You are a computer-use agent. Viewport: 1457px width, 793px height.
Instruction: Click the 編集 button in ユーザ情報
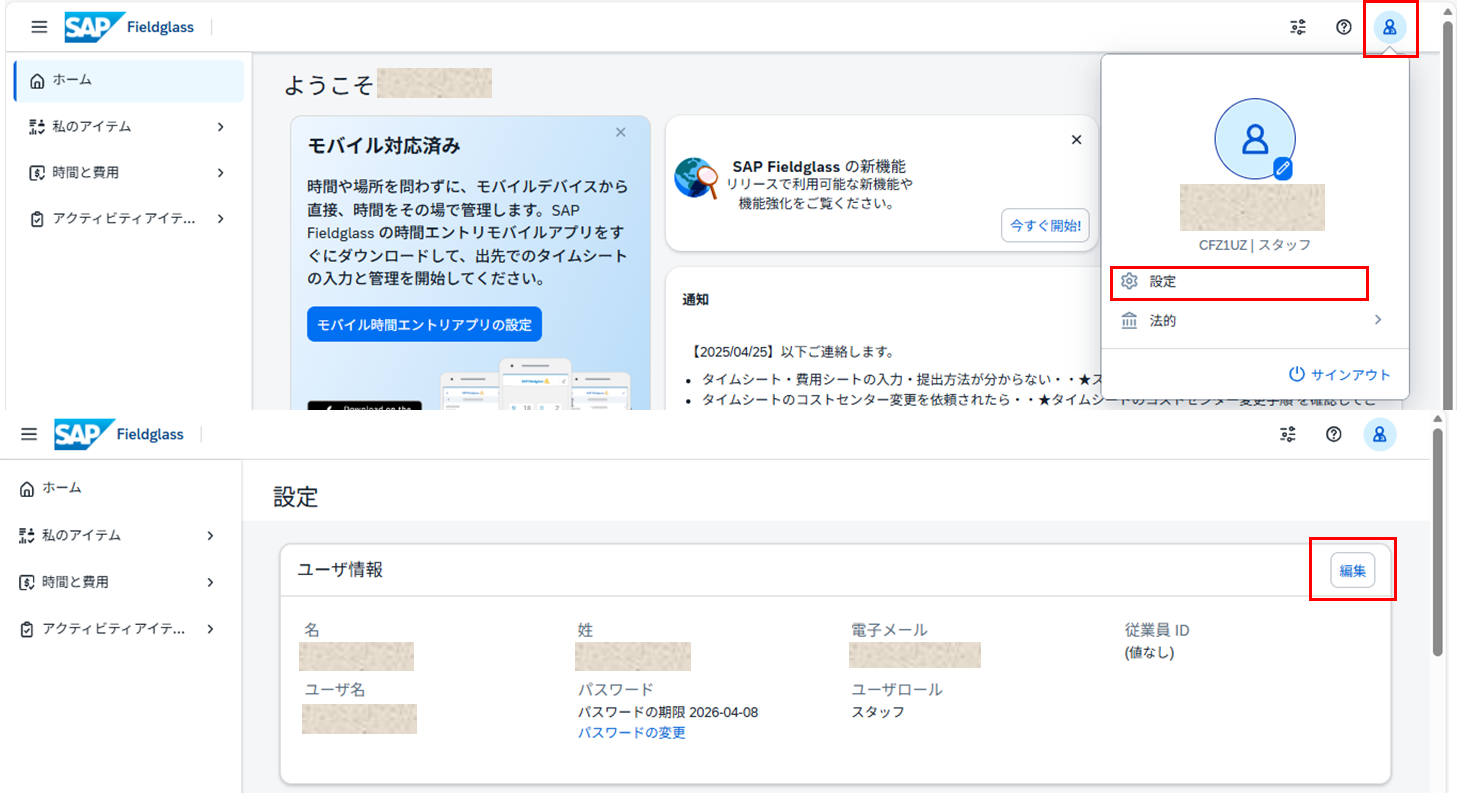click(1352, 570)
